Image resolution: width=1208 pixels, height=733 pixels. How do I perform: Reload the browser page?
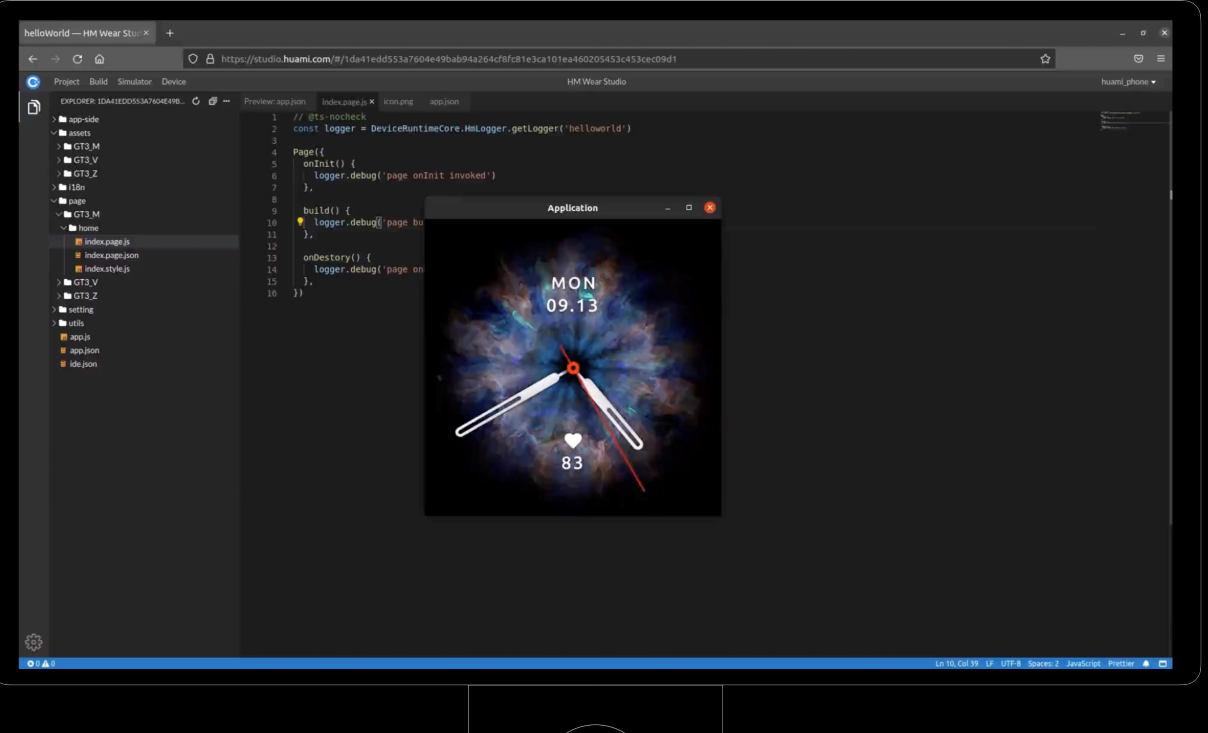77,59
